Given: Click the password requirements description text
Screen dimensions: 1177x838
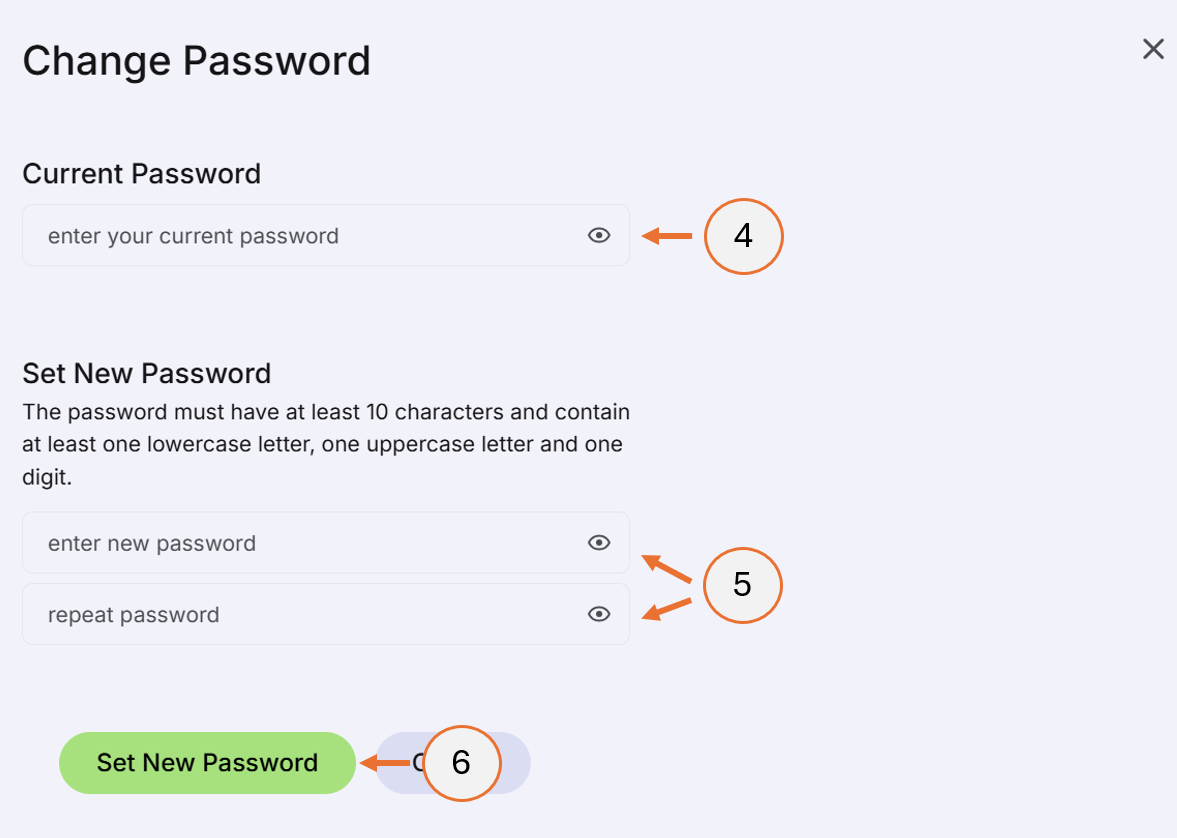Looking at the screenshot, I should pos(325,443).
